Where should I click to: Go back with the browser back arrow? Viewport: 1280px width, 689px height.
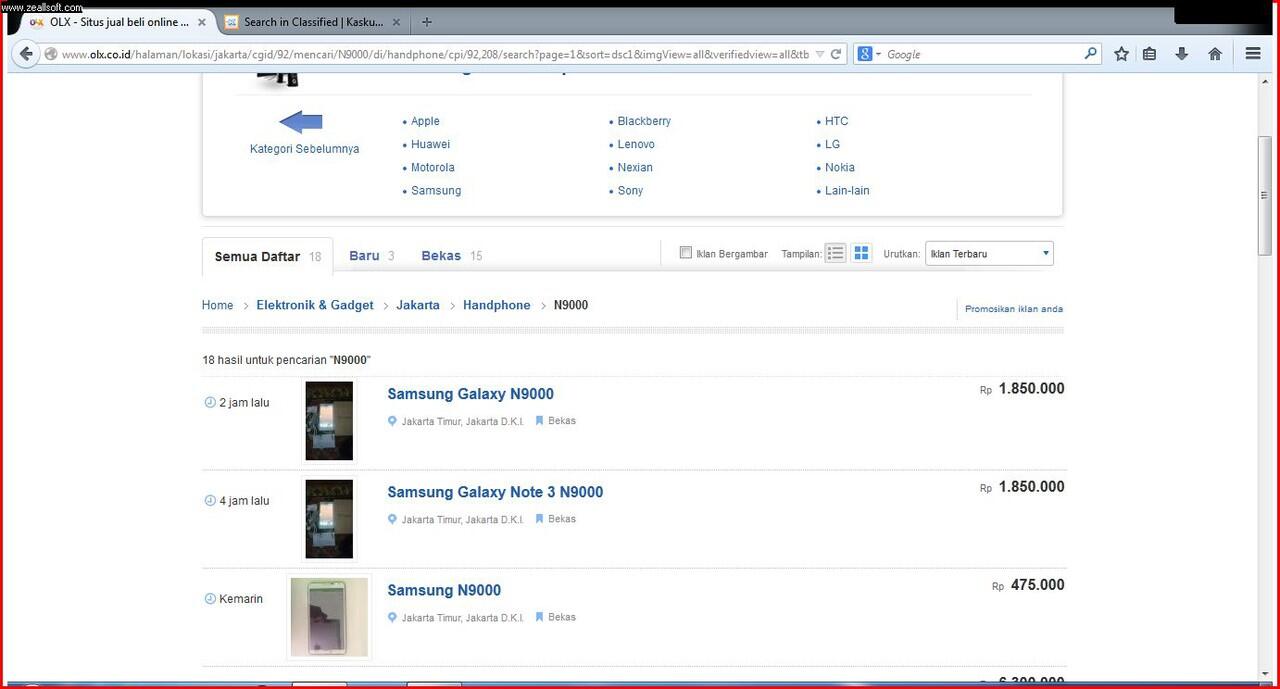coord(26,54)
